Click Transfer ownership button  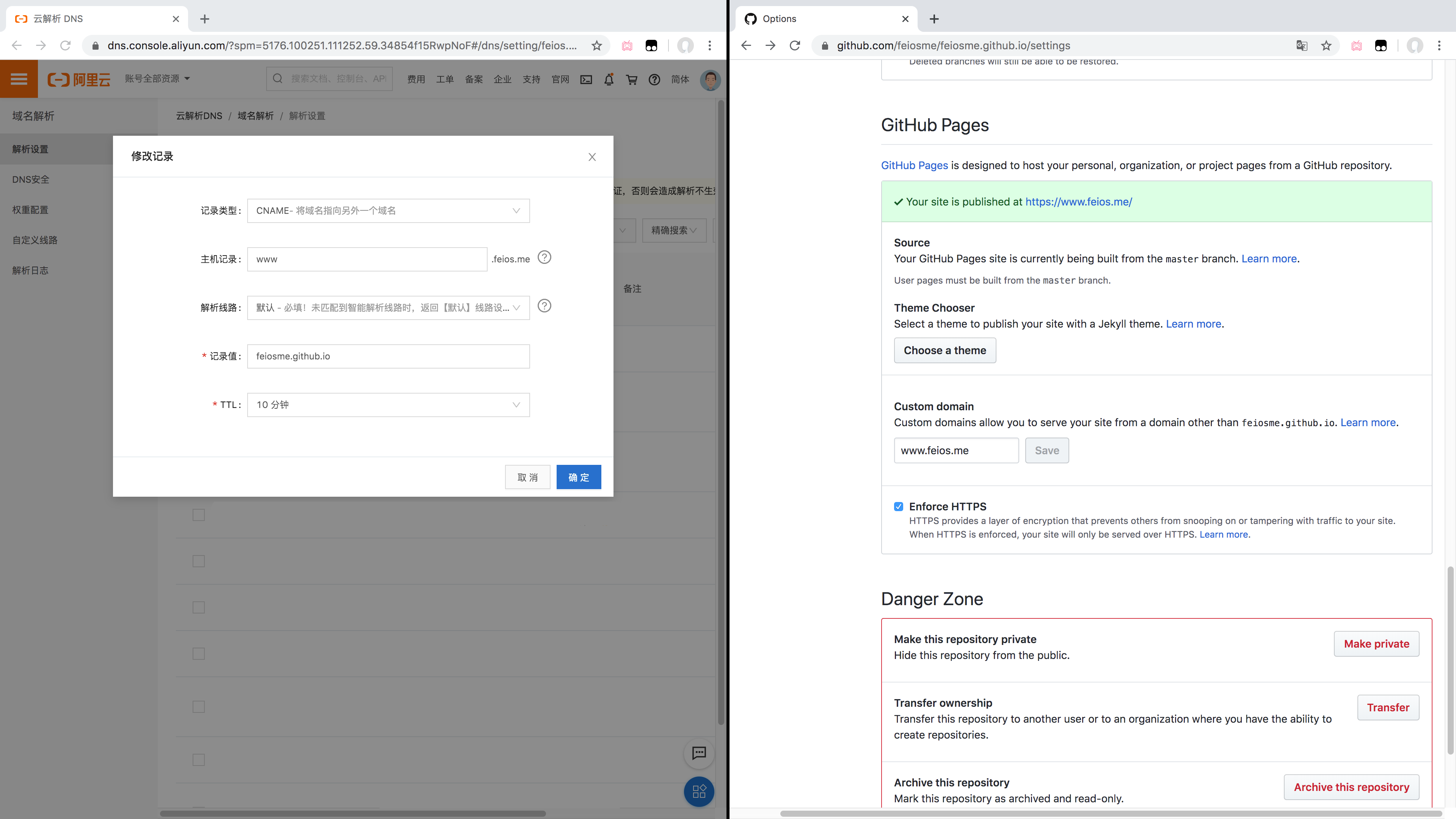(x=1388, y=708)
